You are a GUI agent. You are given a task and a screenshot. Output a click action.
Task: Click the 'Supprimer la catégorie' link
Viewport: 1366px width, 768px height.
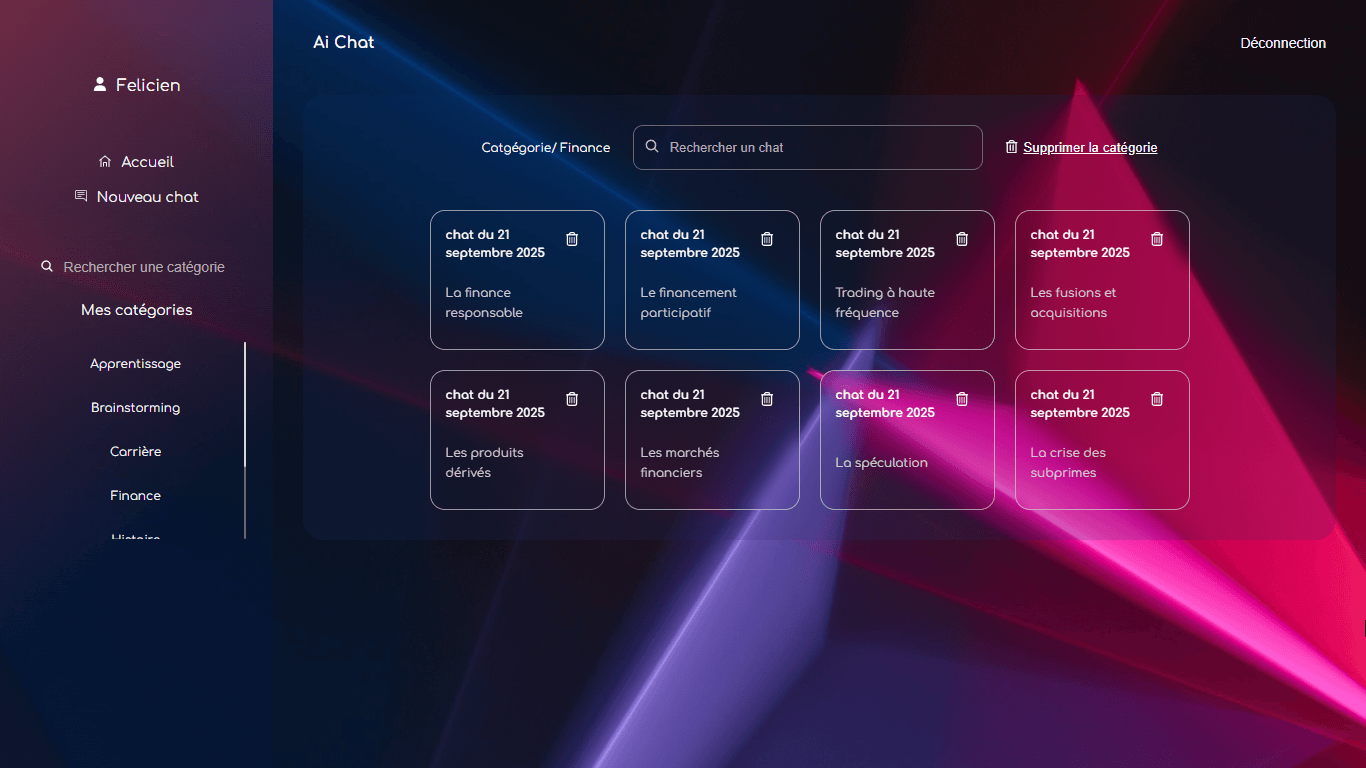(x=1089, y=148)
